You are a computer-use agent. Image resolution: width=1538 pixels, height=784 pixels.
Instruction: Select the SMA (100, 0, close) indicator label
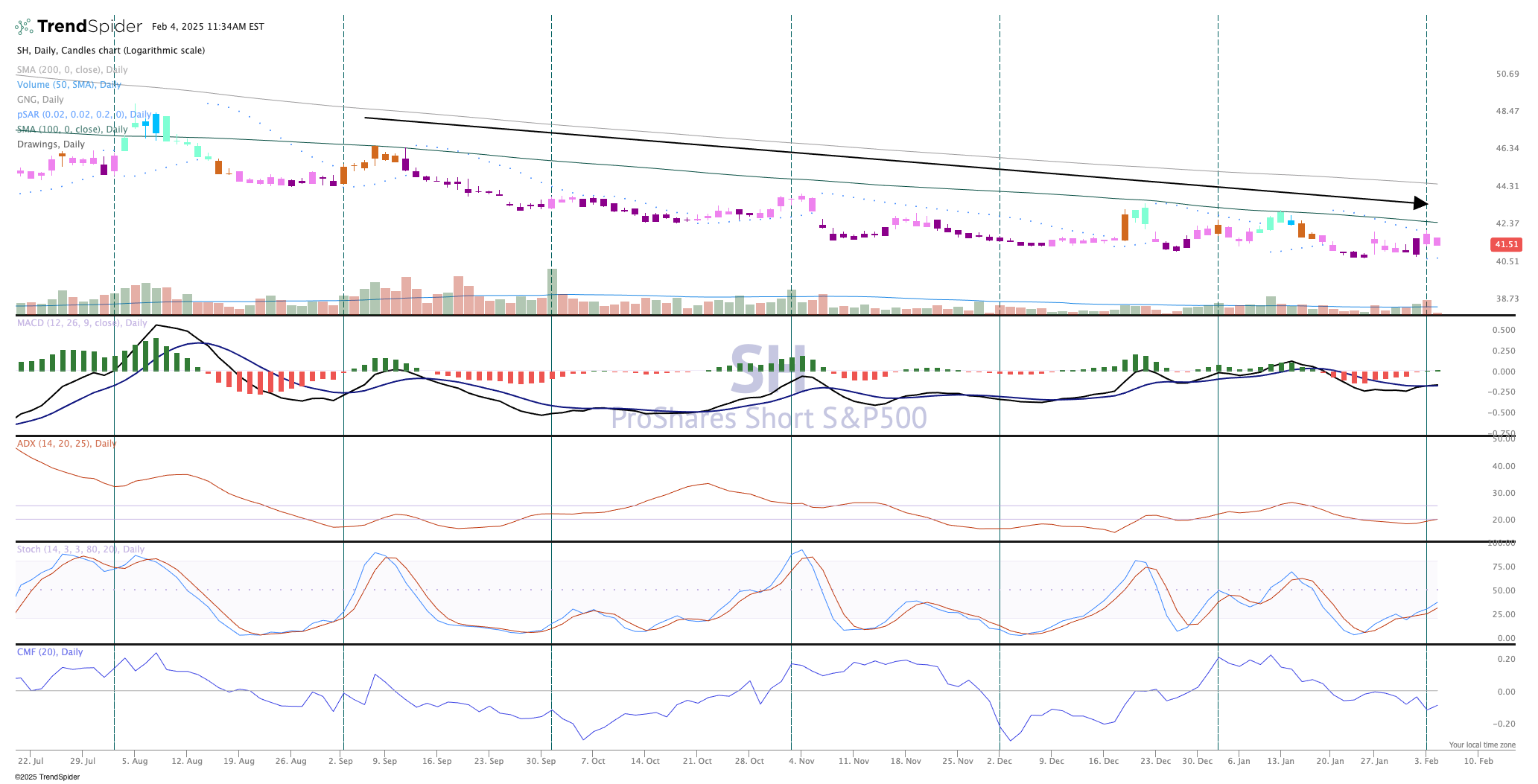click(x=72, y=130)
